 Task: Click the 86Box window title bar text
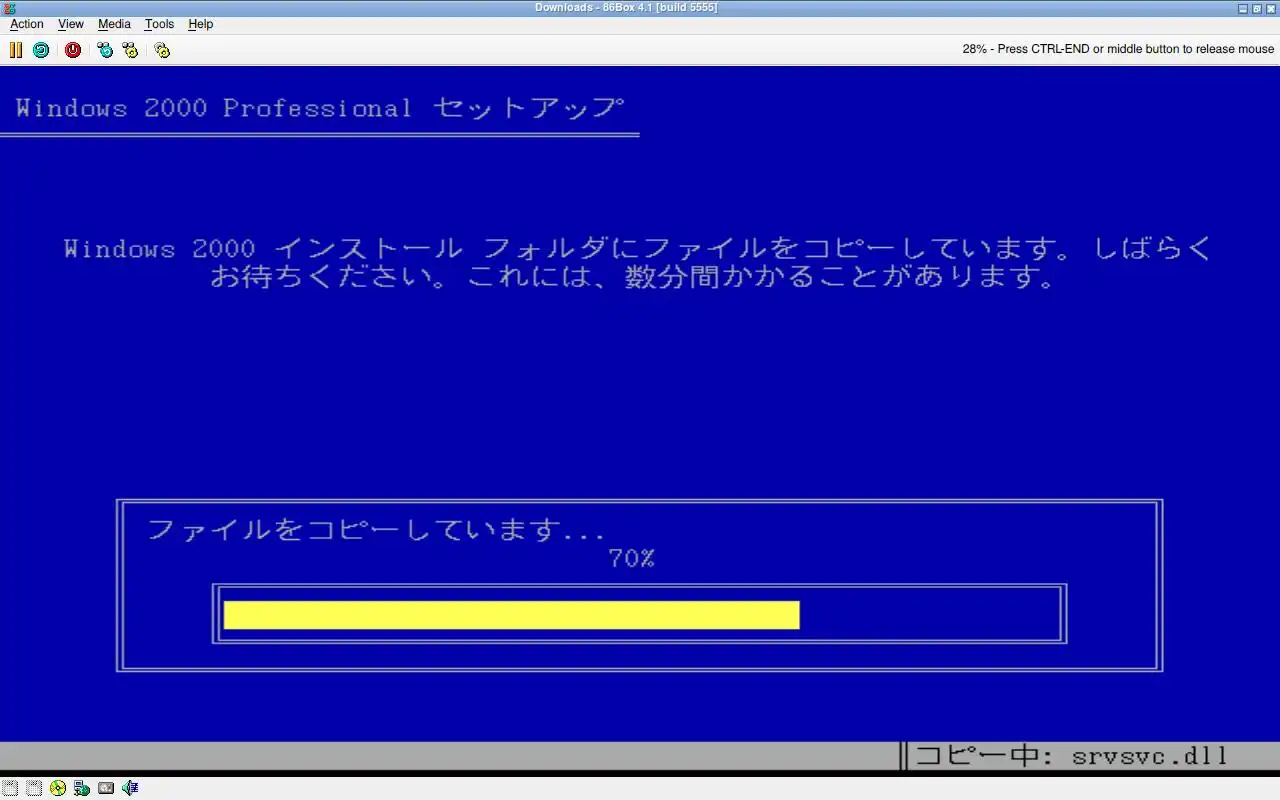tap(626, 8)
